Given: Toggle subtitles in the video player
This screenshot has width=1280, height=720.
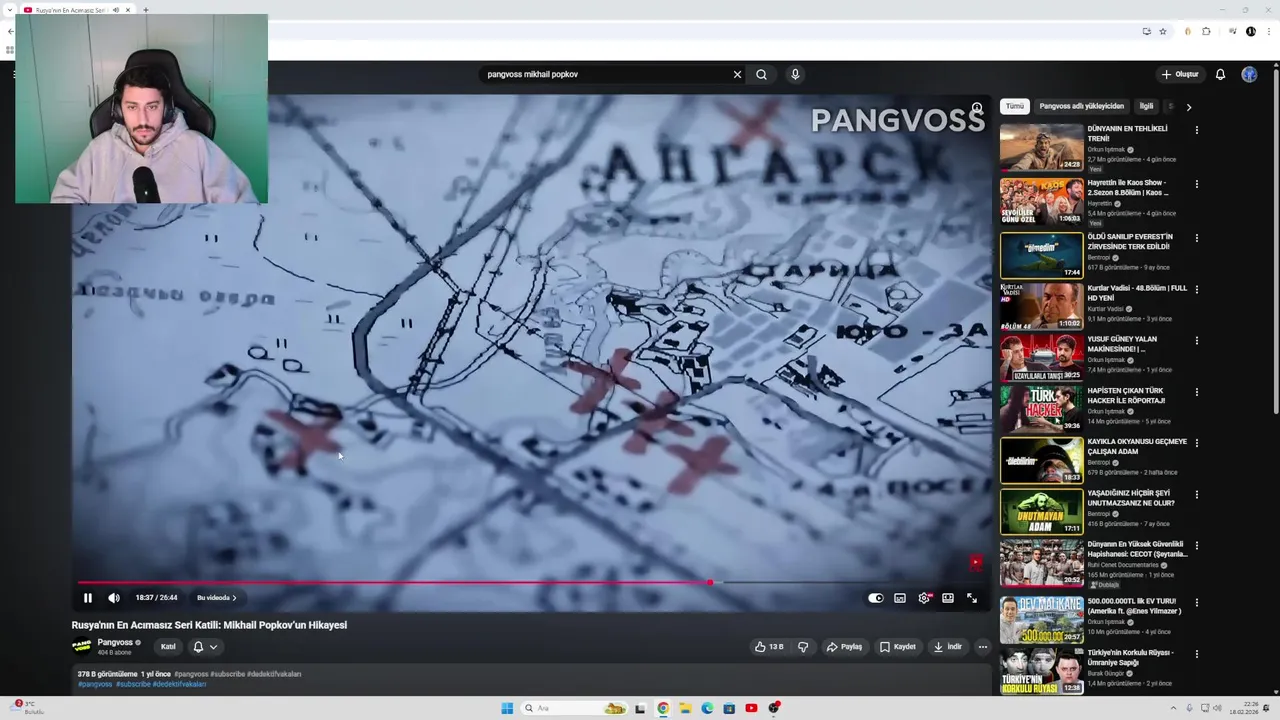Looking at the screenshot, I should [900, 598].
